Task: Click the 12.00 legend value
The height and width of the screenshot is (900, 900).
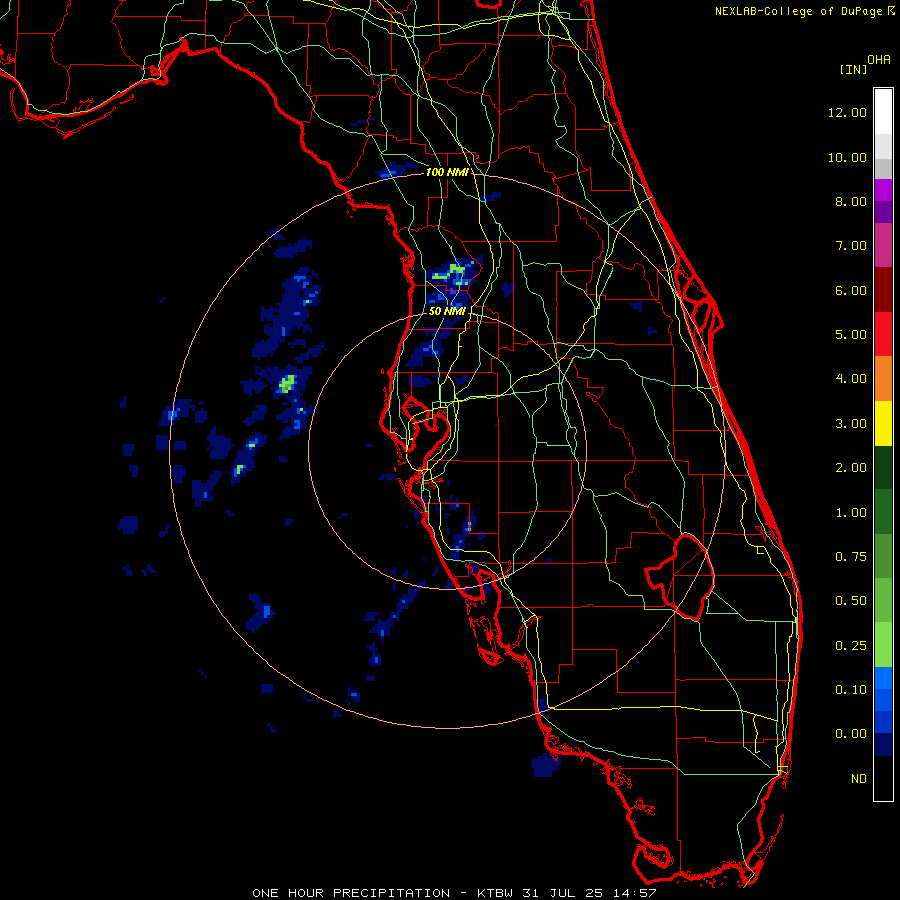Action: point(847,112)
